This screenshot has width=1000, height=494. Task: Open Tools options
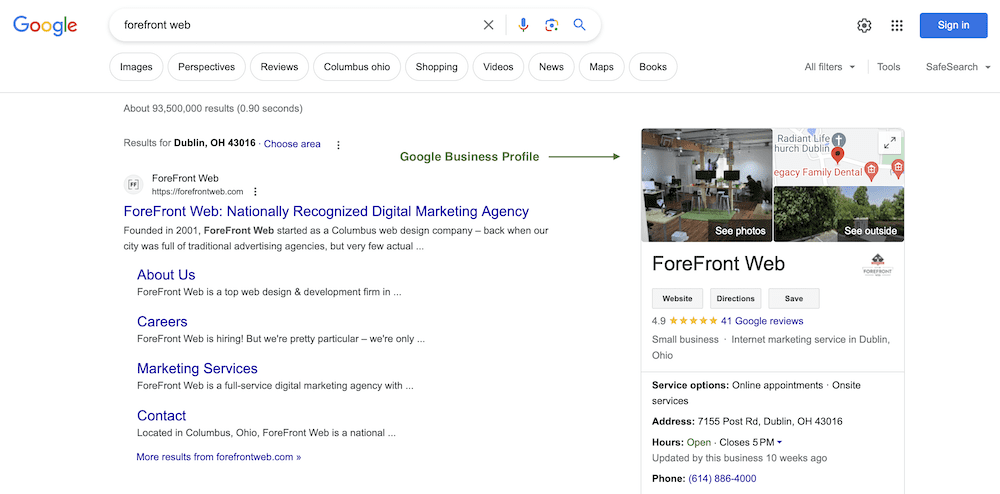tap(888, 67)
